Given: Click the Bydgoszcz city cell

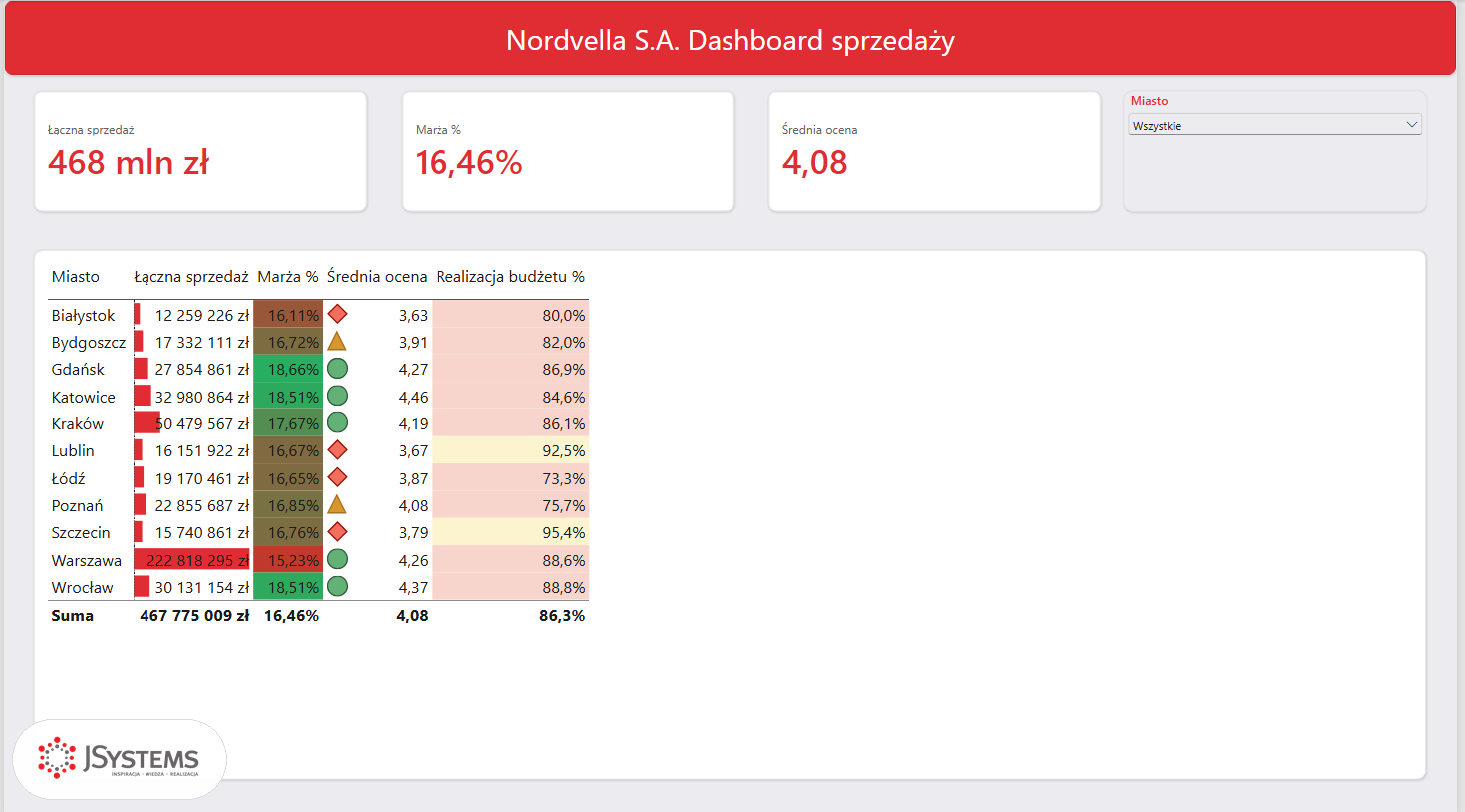Looking at the screenshot, I should pyautogui.click(x=89, y=342).
